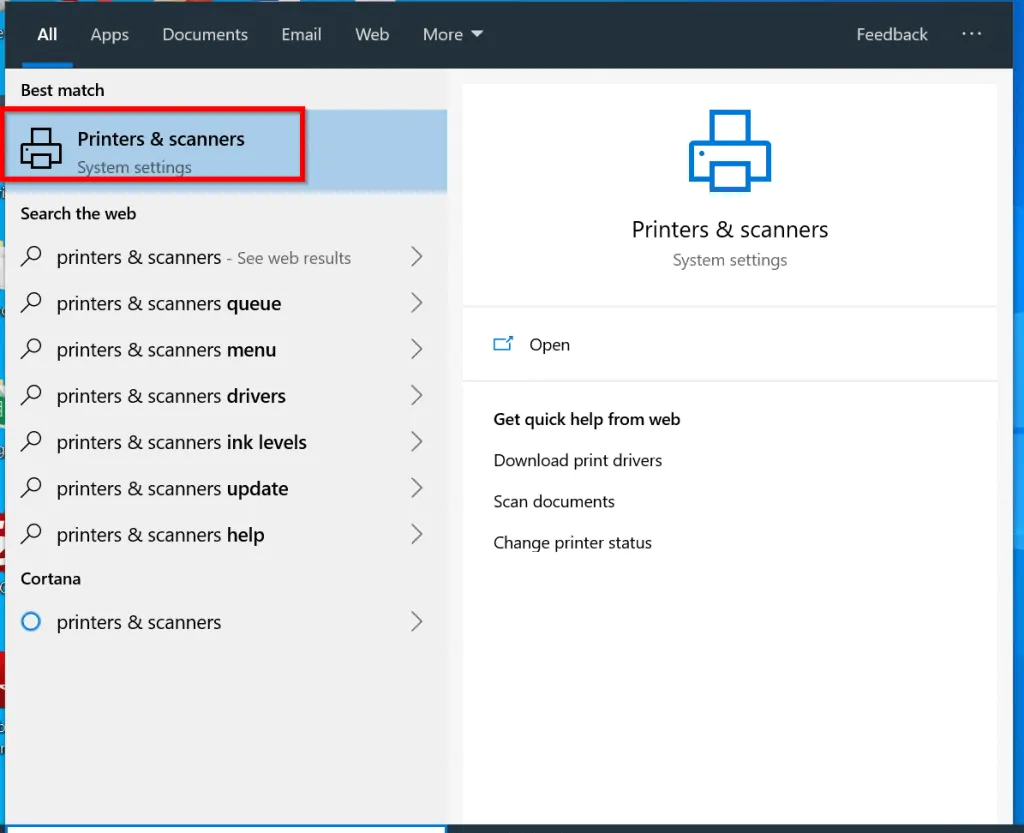
Task: Expand the More dropdown filter
Action: (452, 34)
